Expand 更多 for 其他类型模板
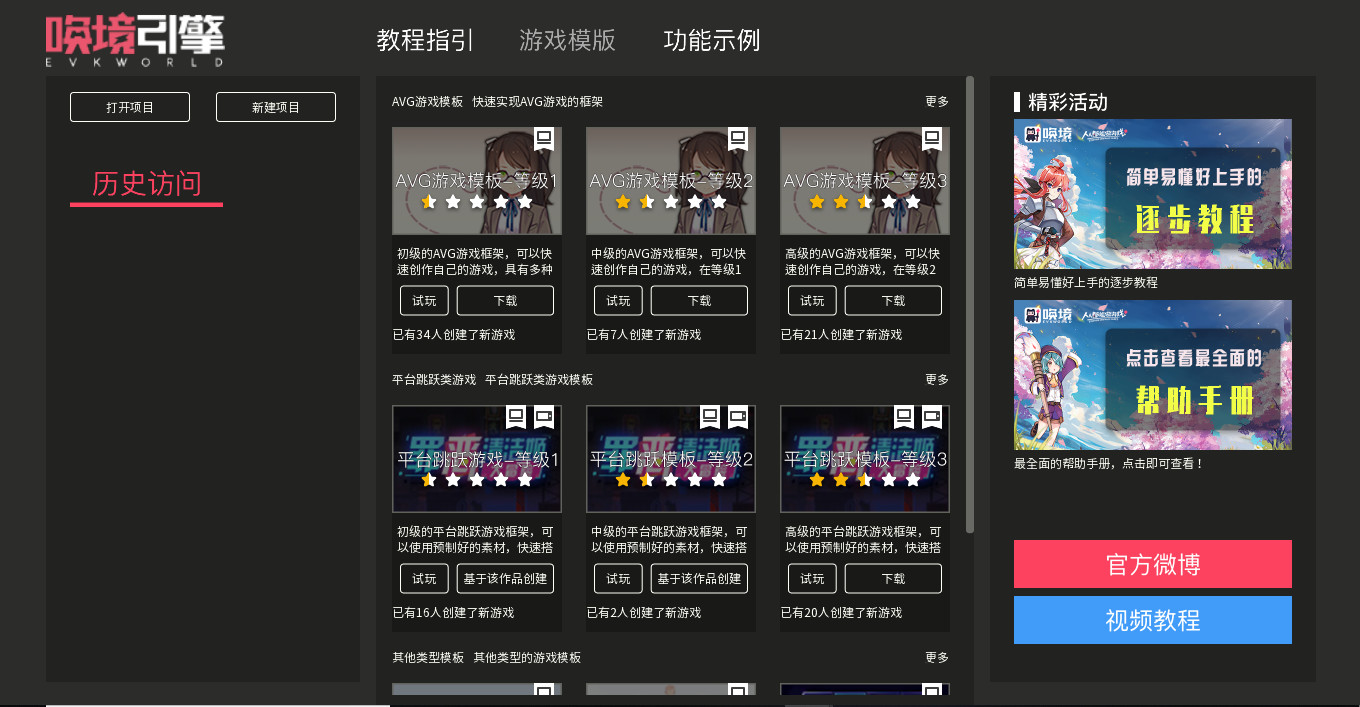This screenshot has width=1360, height=707. (x=935, y=658)
